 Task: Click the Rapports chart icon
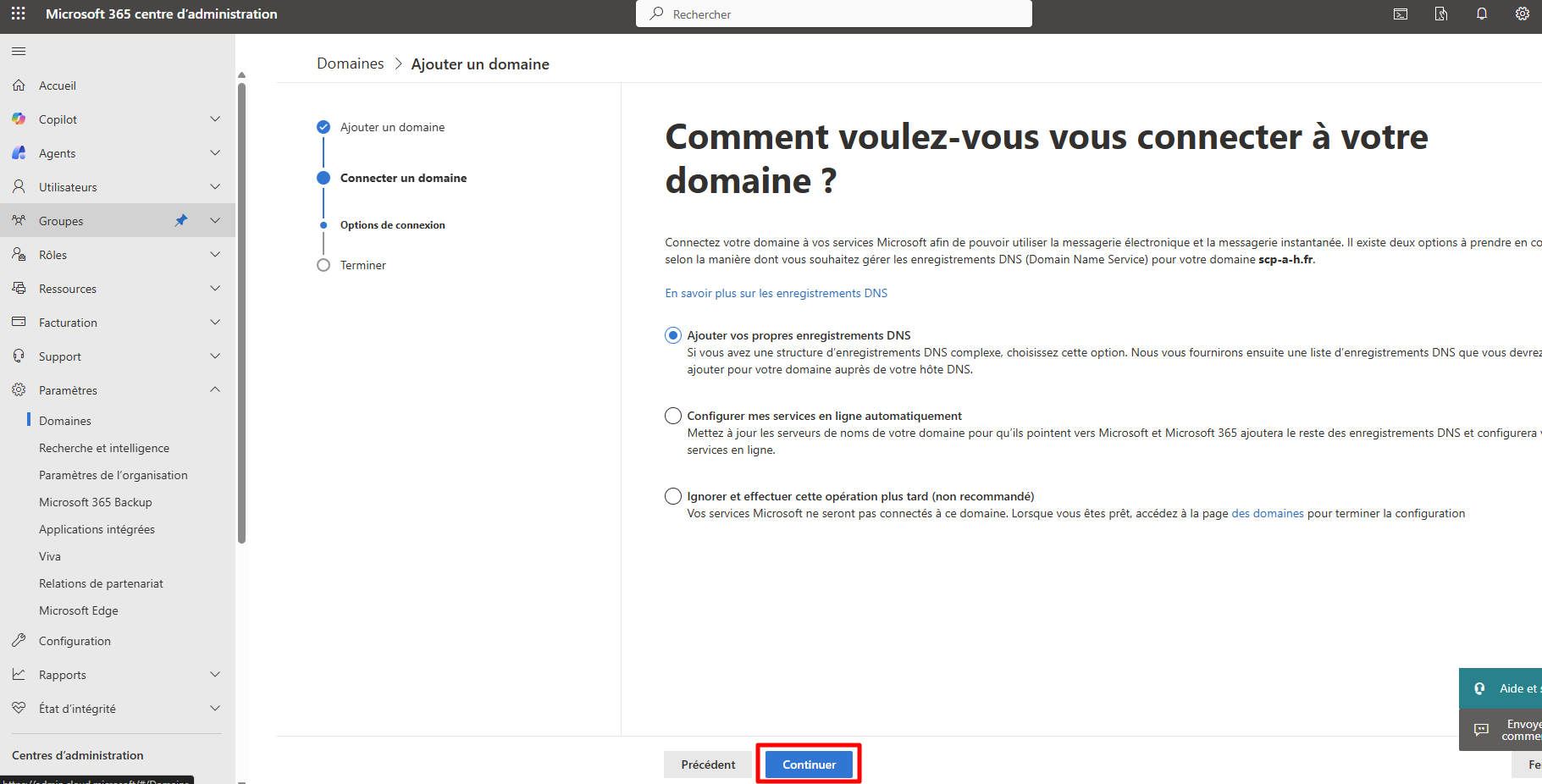pos(19,675)
